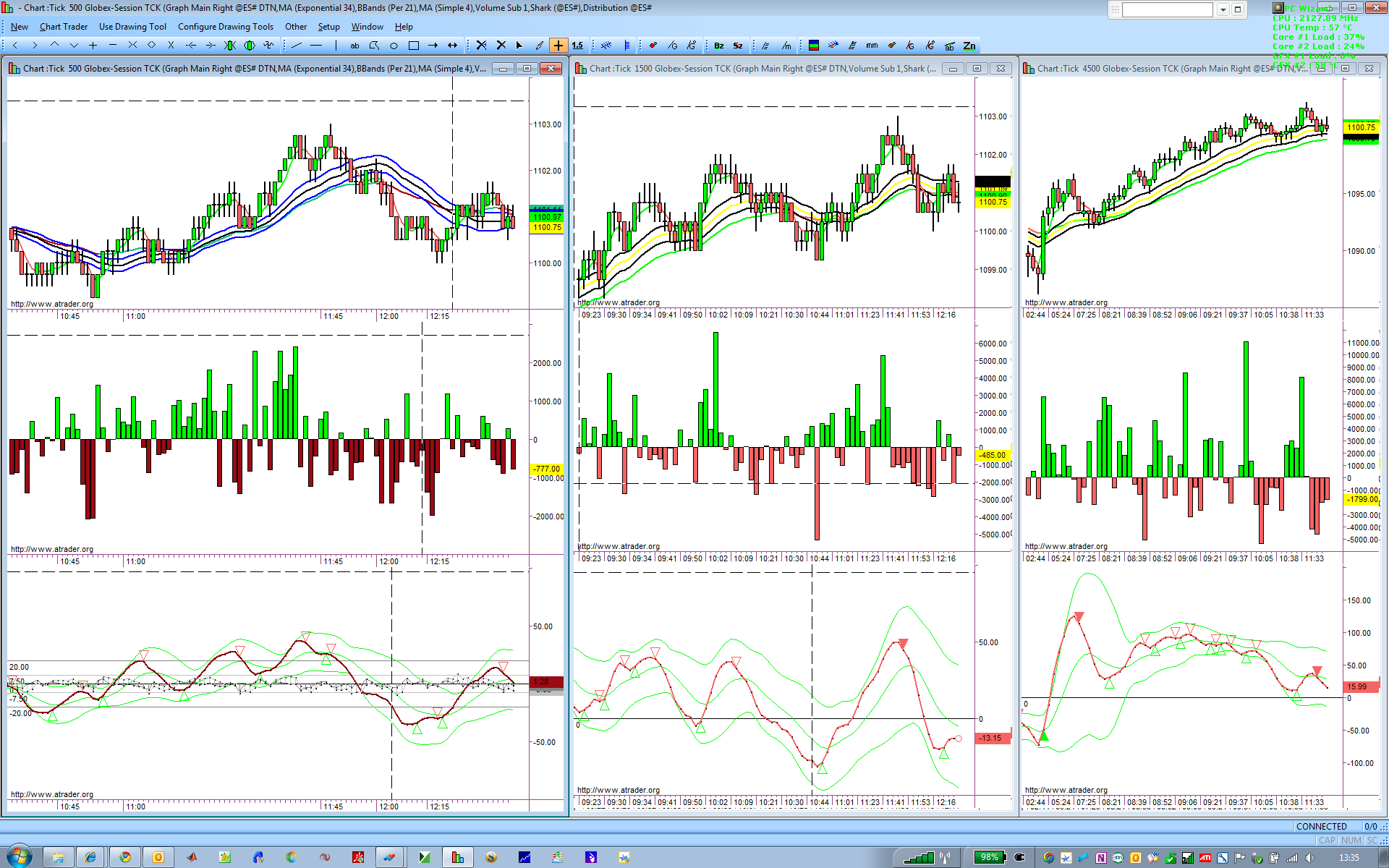This screenshot has height=868, width=1389.
Task: Click the red -13.15 oscillator value label
Action: [993, 739]
